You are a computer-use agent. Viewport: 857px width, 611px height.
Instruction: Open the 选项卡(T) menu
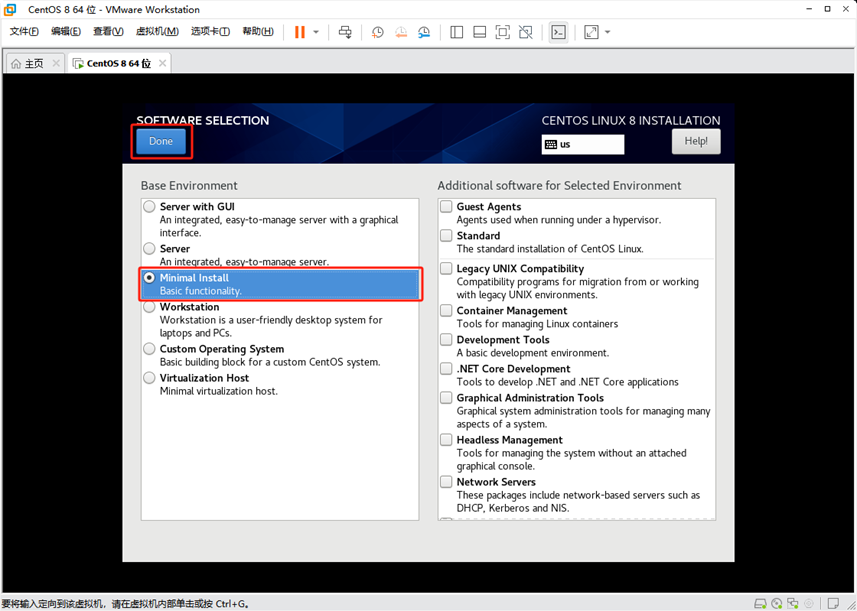tap(210, 32)
